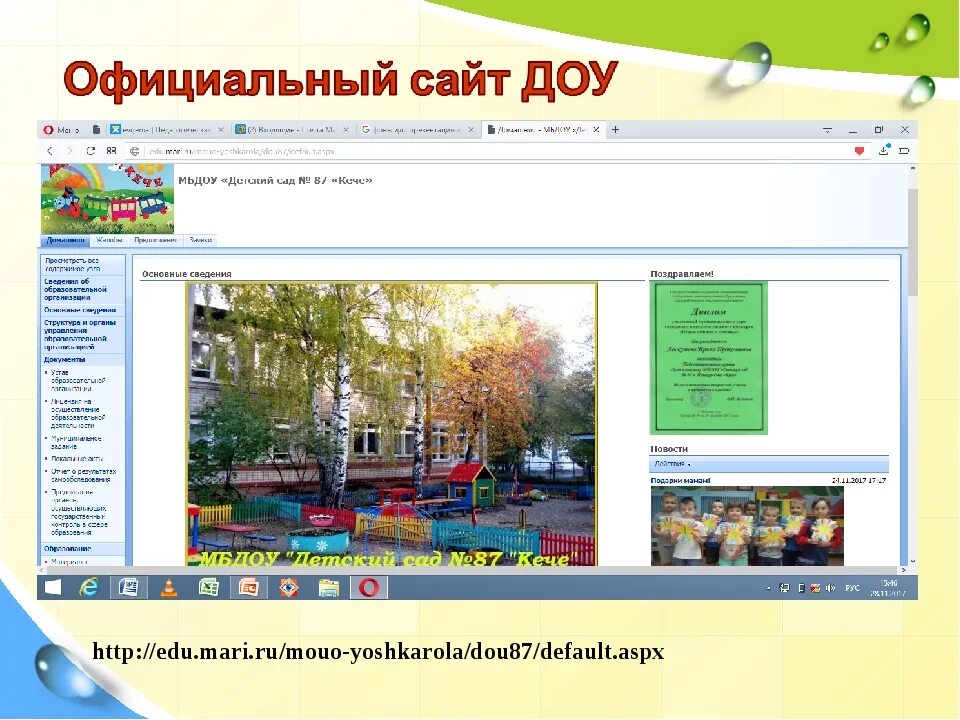The width and height of the screenshot is (960, 720).
Task: Open the Документы section header
Action: tap(64, 359)
